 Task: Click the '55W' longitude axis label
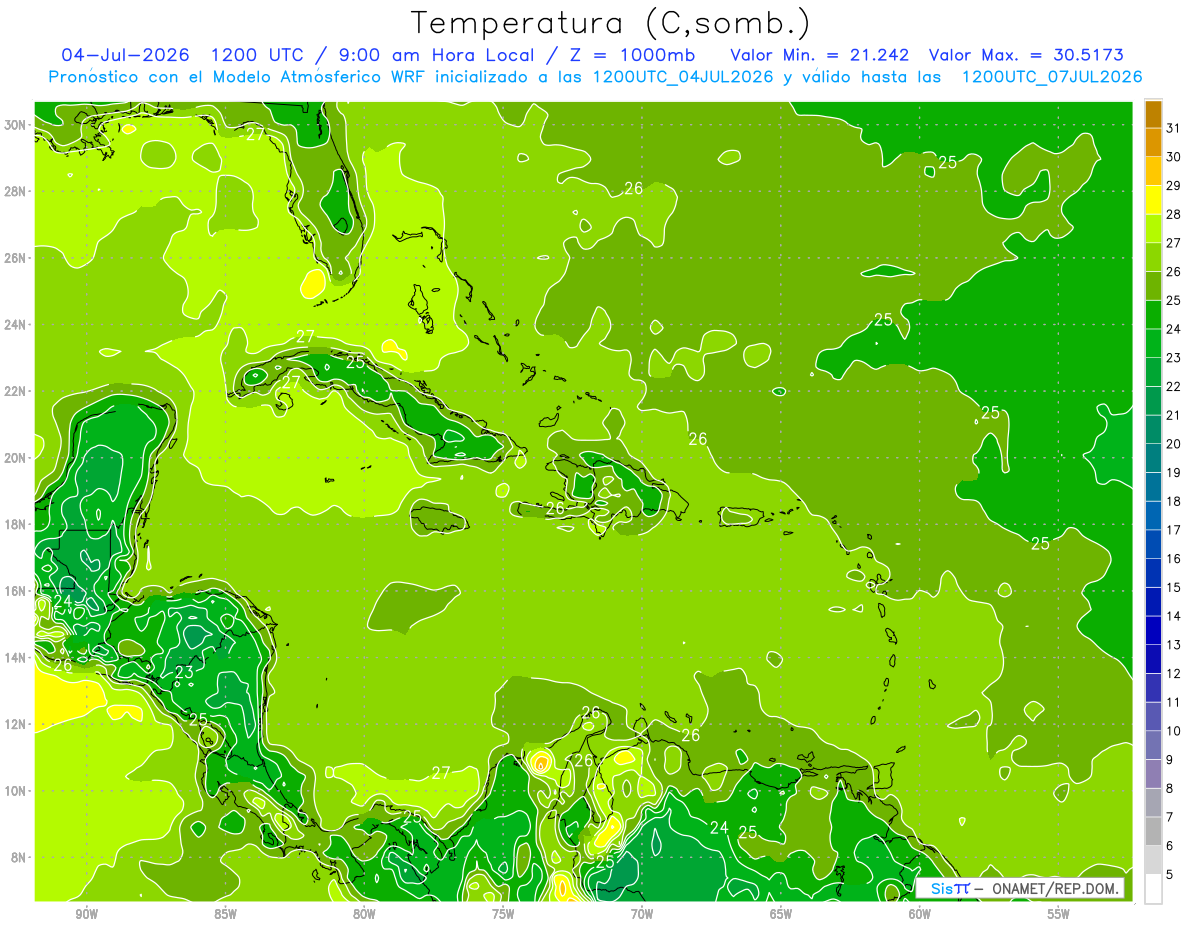tap(1059, 914)
